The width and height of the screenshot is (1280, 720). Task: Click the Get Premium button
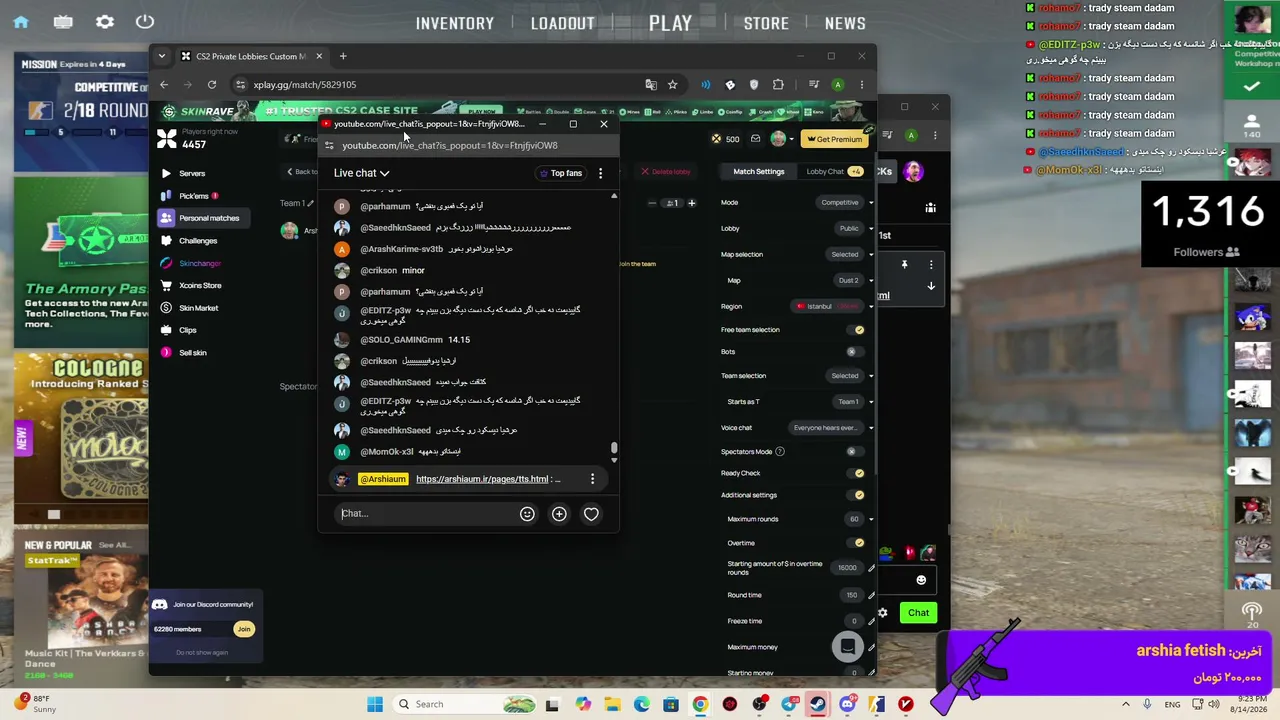click(x=834, y=139)
